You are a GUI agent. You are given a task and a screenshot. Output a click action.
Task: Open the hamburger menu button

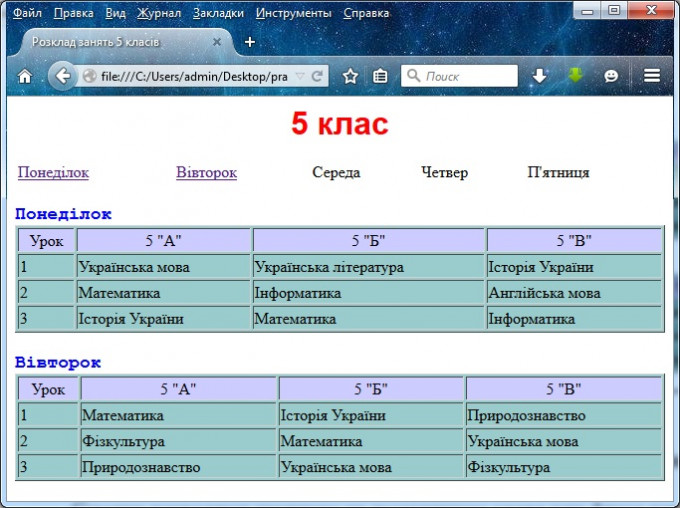click(652, 76)
